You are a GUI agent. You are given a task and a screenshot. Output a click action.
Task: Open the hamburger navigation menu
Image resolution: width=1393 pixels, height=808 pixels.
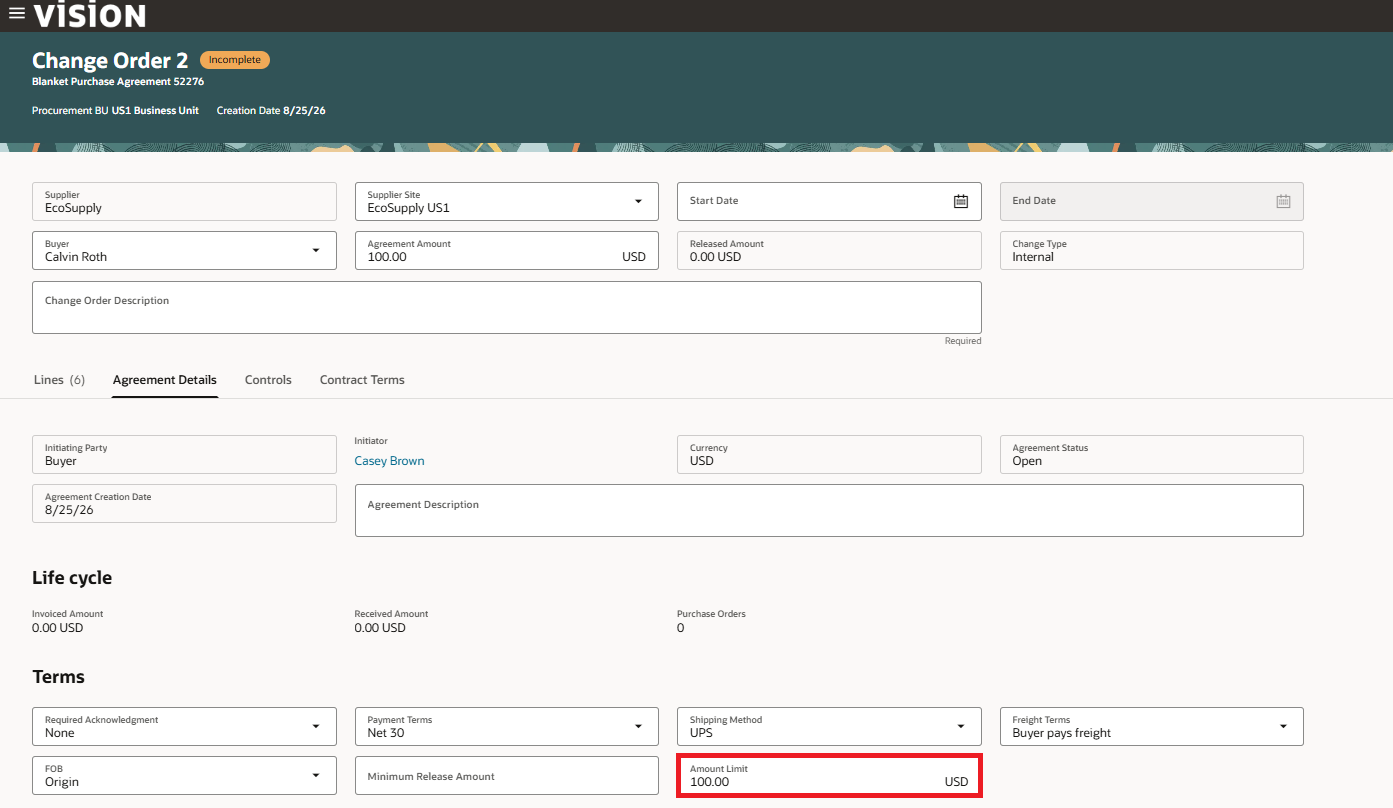[17, 14]
